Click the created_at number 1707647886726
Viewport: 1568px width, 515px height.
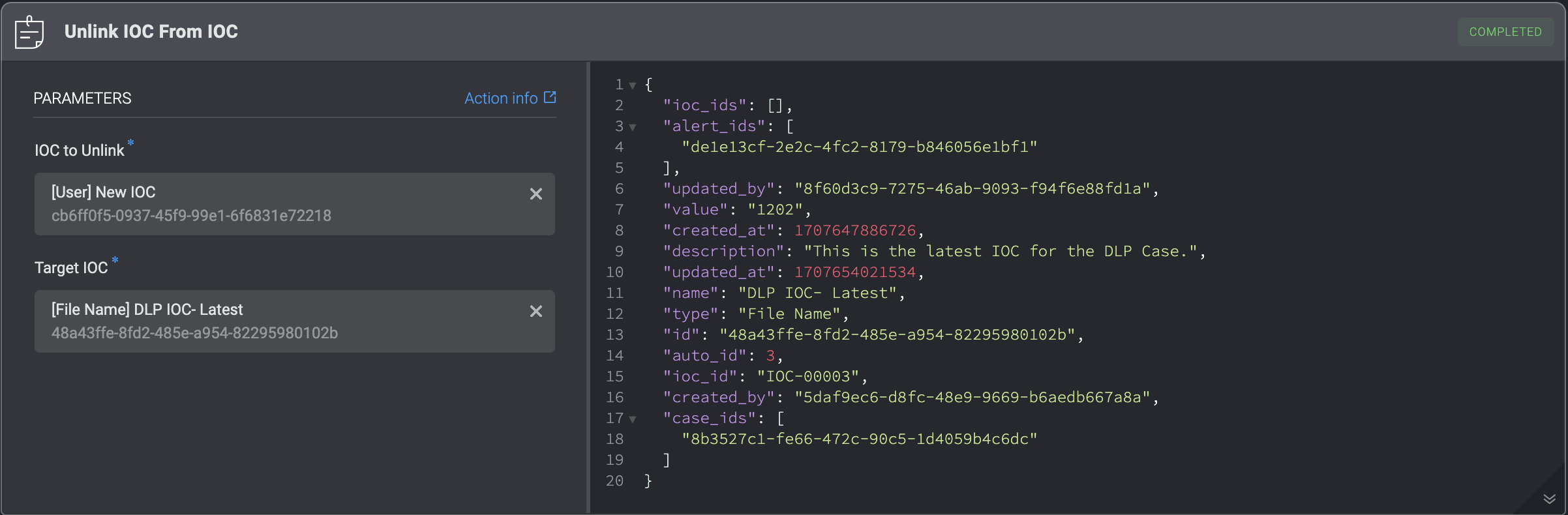pos(855,230)
